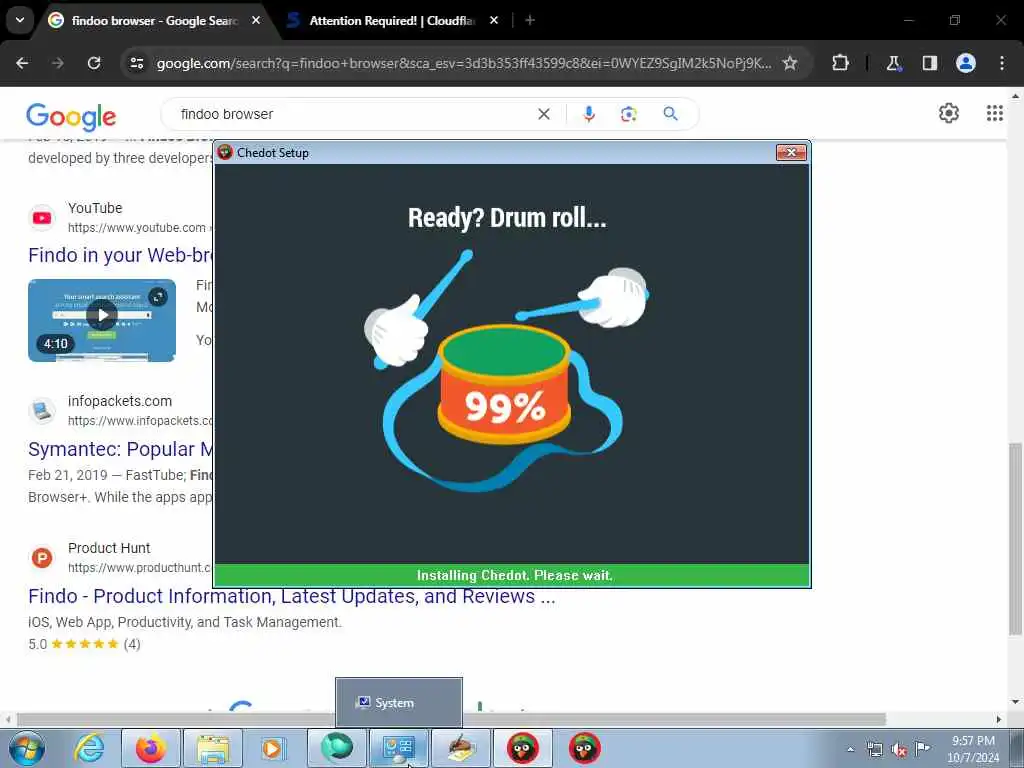Open the Chrome Labs flask icon
The height and width of the screenshot is (768, 1024).
(x=893, y=63)
